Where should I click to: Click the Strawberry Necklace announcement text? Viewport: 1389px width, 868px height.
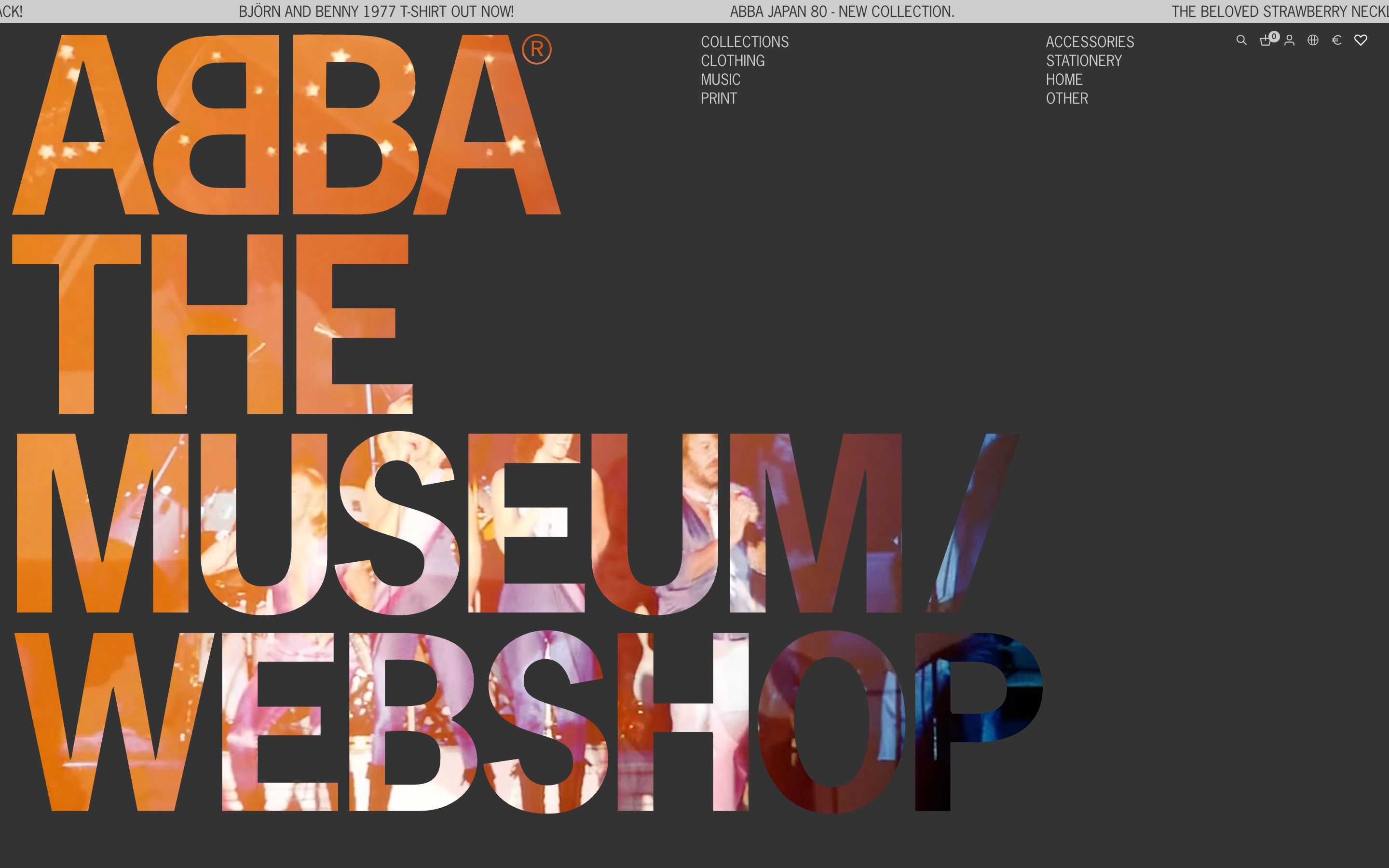(1279, 12)
